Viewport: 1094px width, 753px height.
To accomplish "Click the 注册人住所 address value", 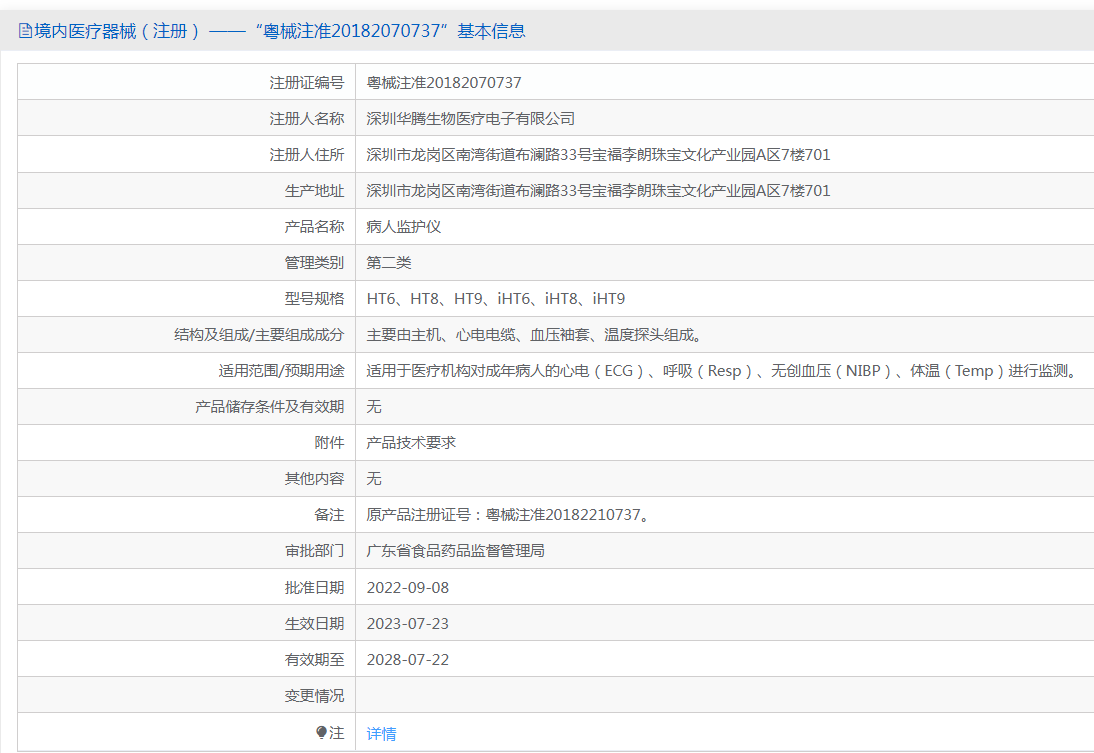I will (598, 155).
